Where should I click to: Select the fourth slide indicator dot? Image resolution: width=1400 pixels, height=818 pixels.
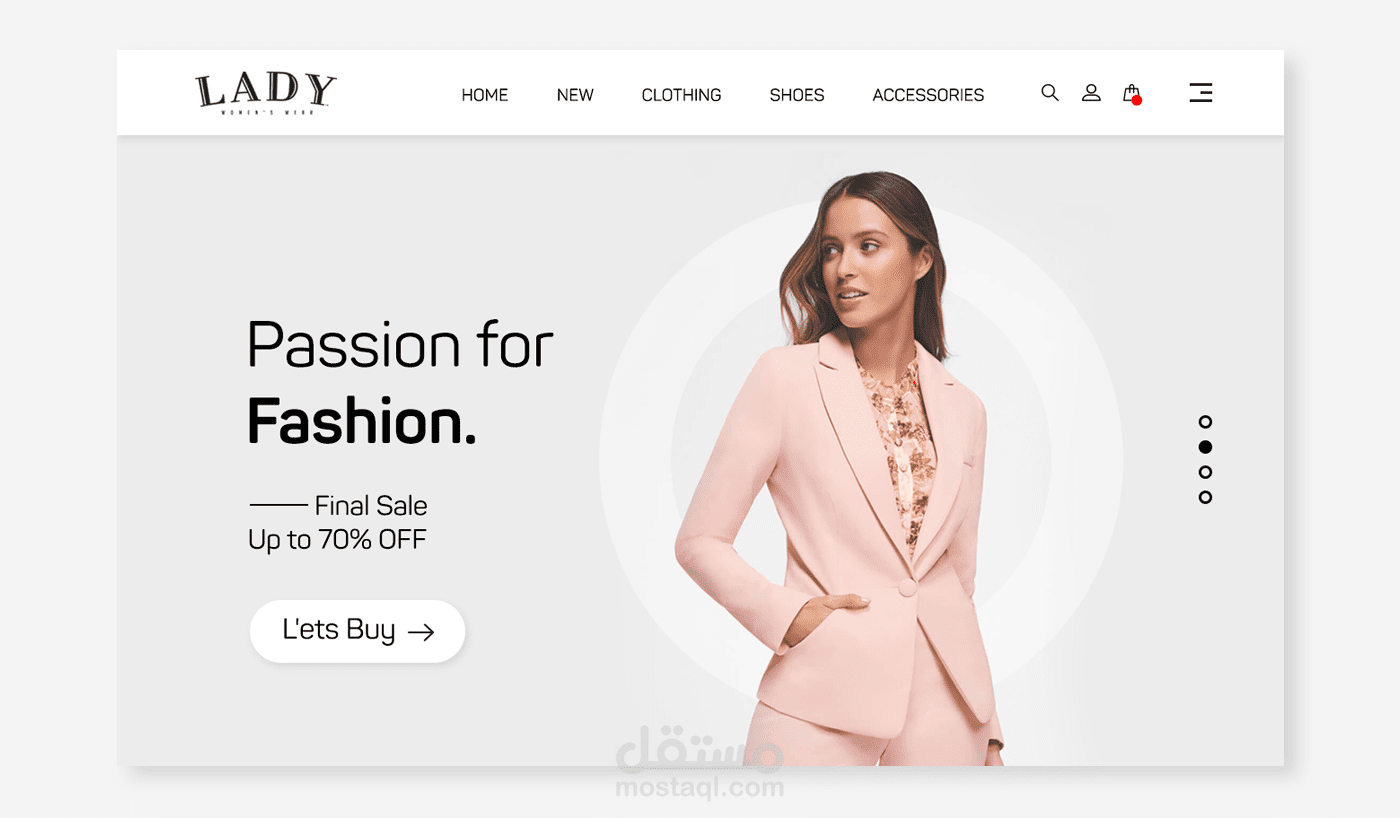pyautogui.click(x=1205, y=497)
